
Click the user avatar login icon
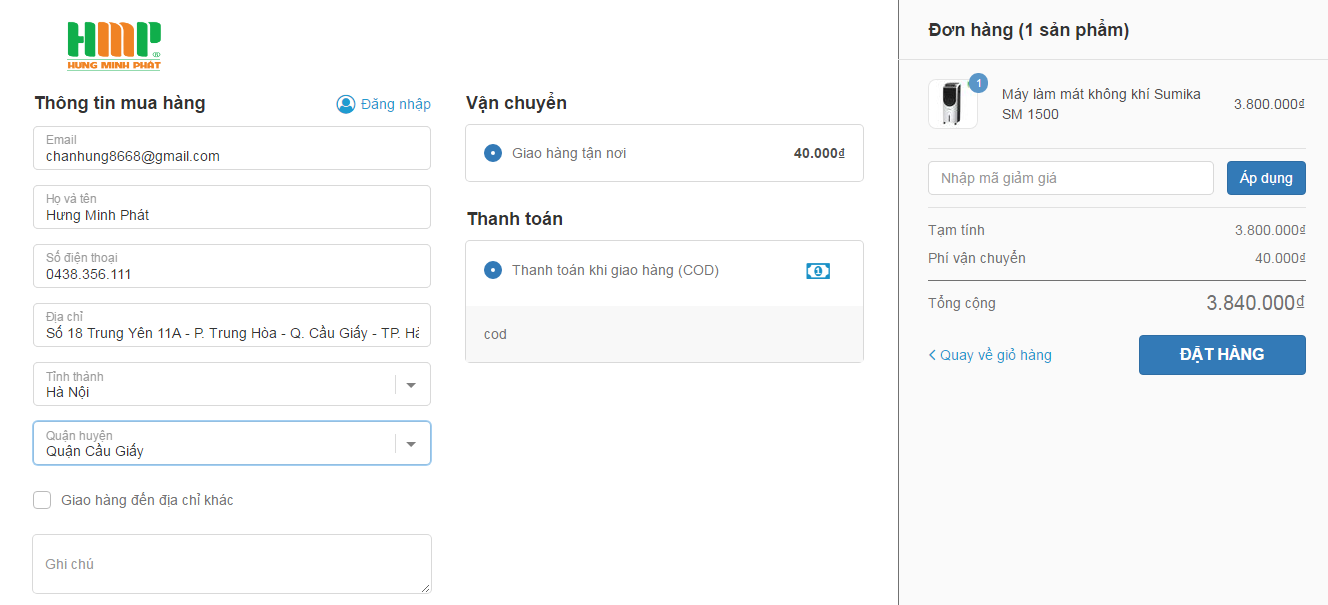click(x=346, y=104)
